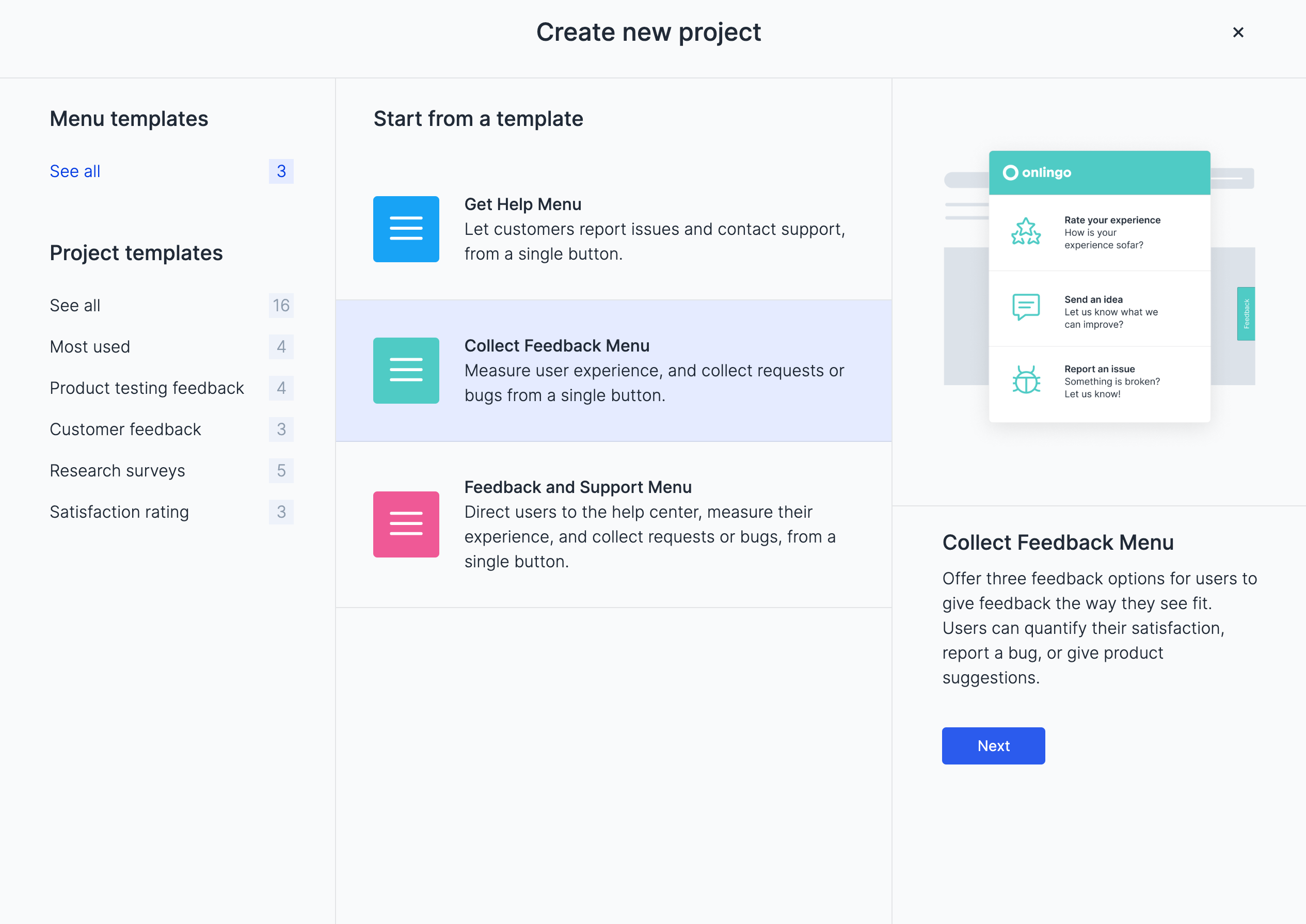This screenshot has width=1306, height=924.
Task: Click the vertical Feedback tab in the preview
Action: (1245, 313)
